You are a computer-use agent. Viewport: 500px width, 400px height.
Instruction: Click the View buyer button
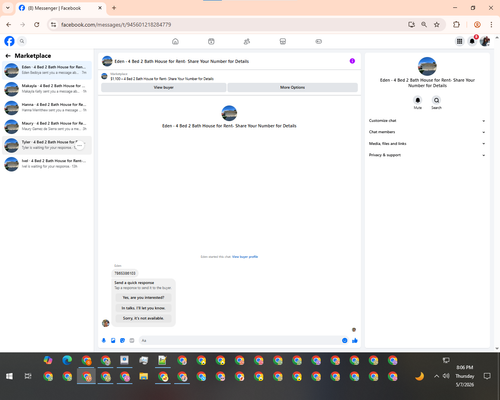point(163,87)
